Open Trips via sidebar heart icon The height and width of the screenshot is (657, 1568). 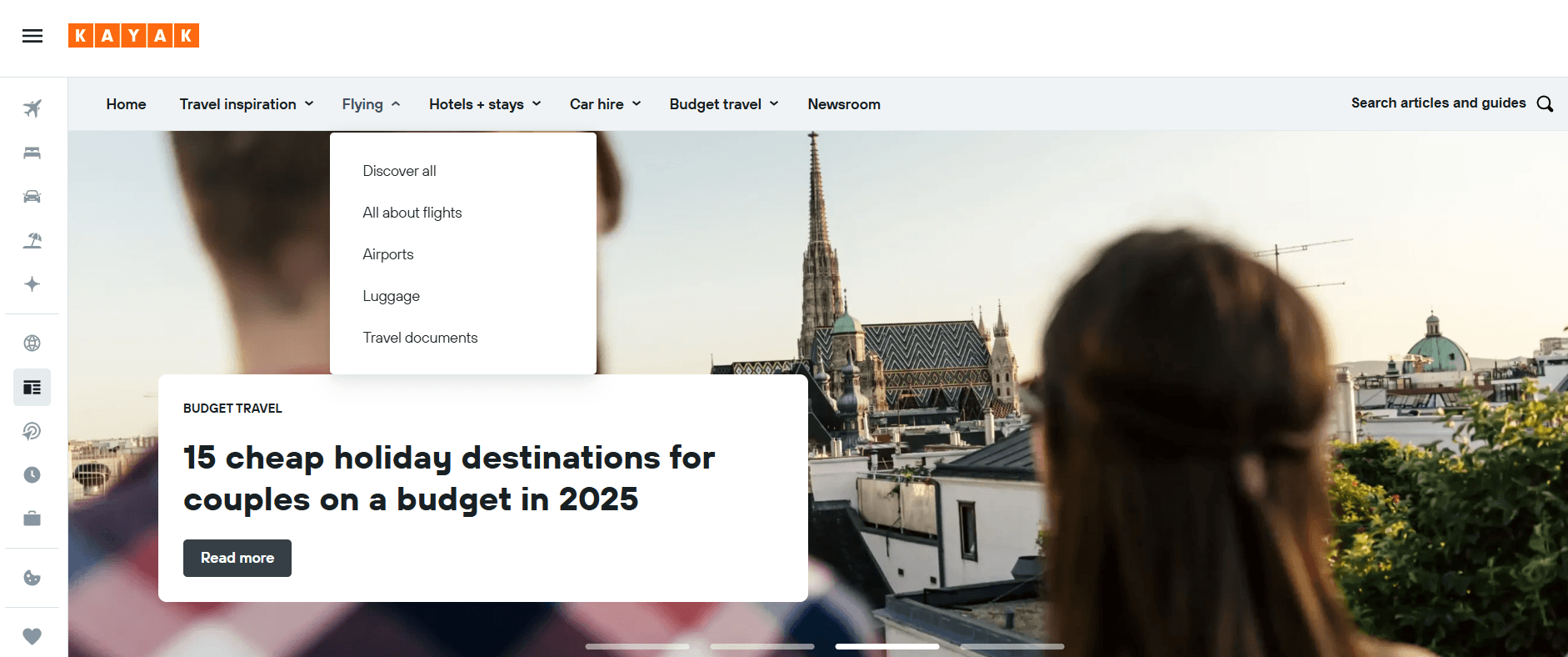[32, 636]
